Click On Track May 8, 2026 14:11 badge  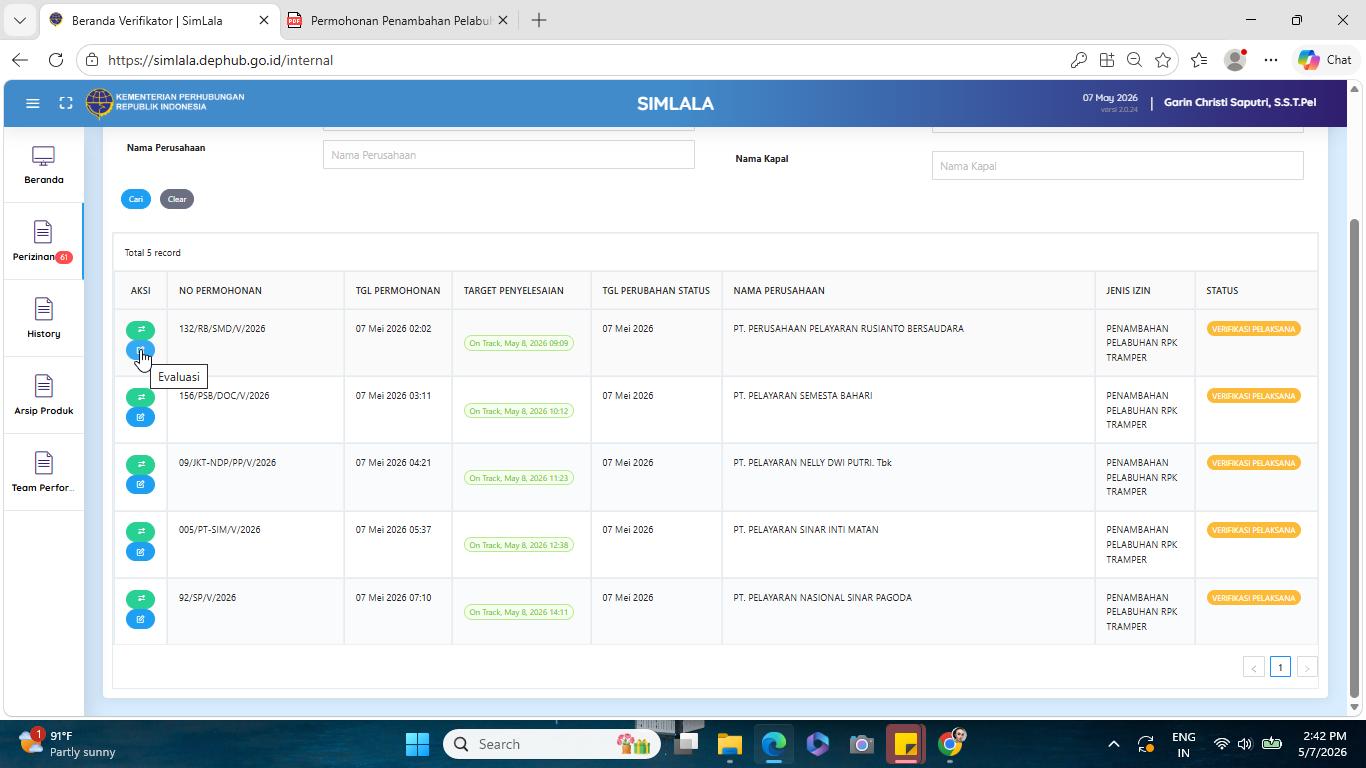519,612
